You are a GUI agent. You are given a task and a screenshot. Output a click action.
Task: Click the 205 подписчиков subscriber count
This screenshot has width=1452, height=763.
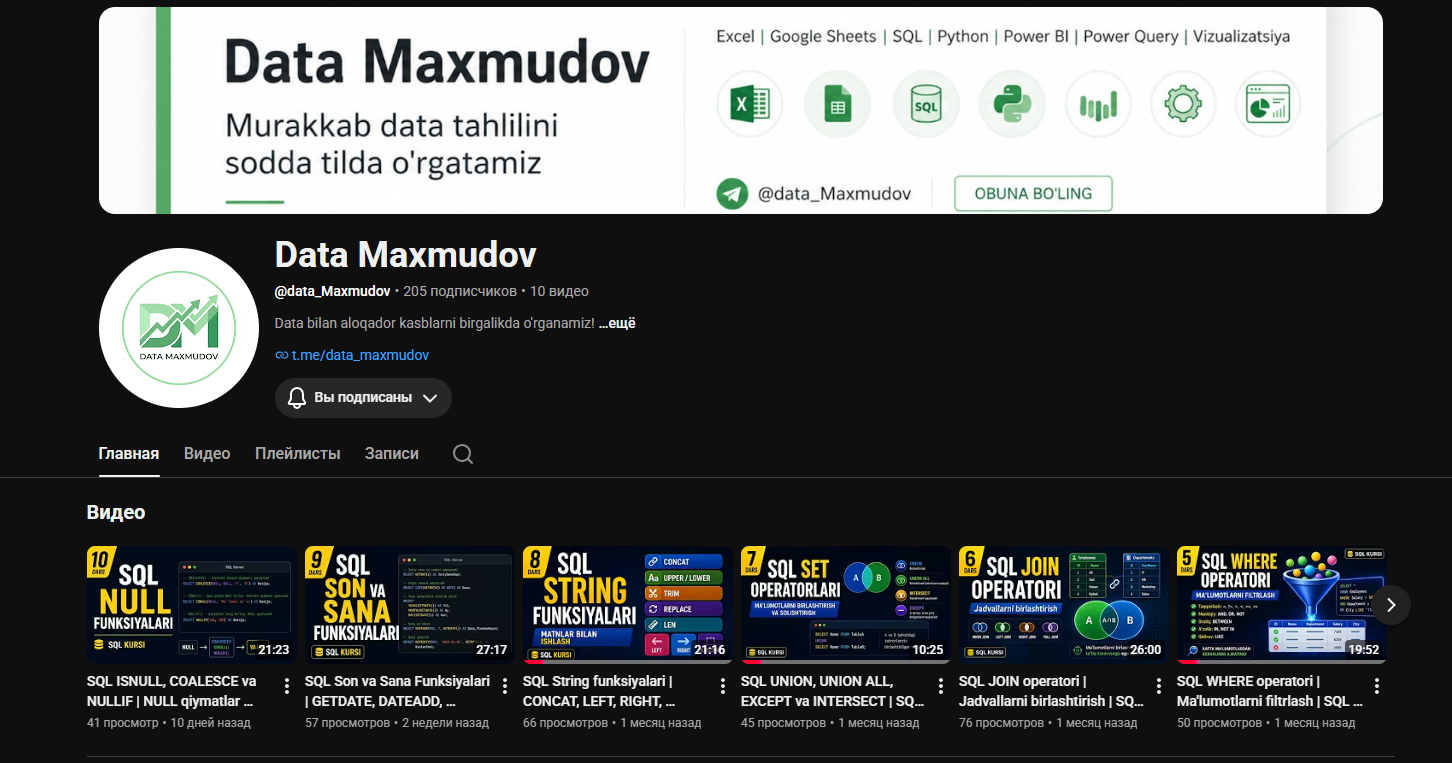(x=460, y=291)
